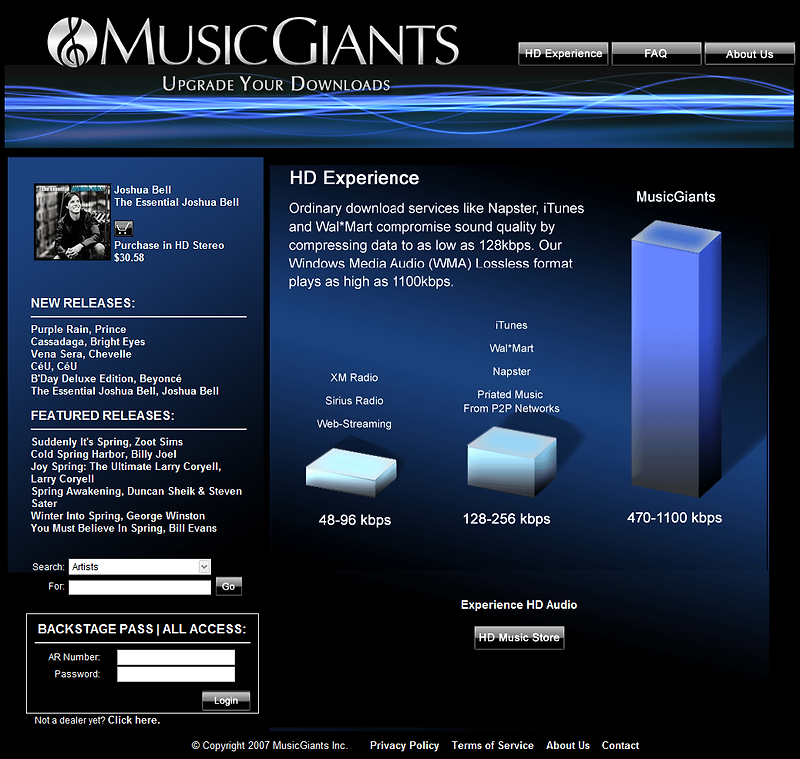Focus the AR Number field
Image resolution: width=800 pixels, height=759 pixels.
(176, 657)
